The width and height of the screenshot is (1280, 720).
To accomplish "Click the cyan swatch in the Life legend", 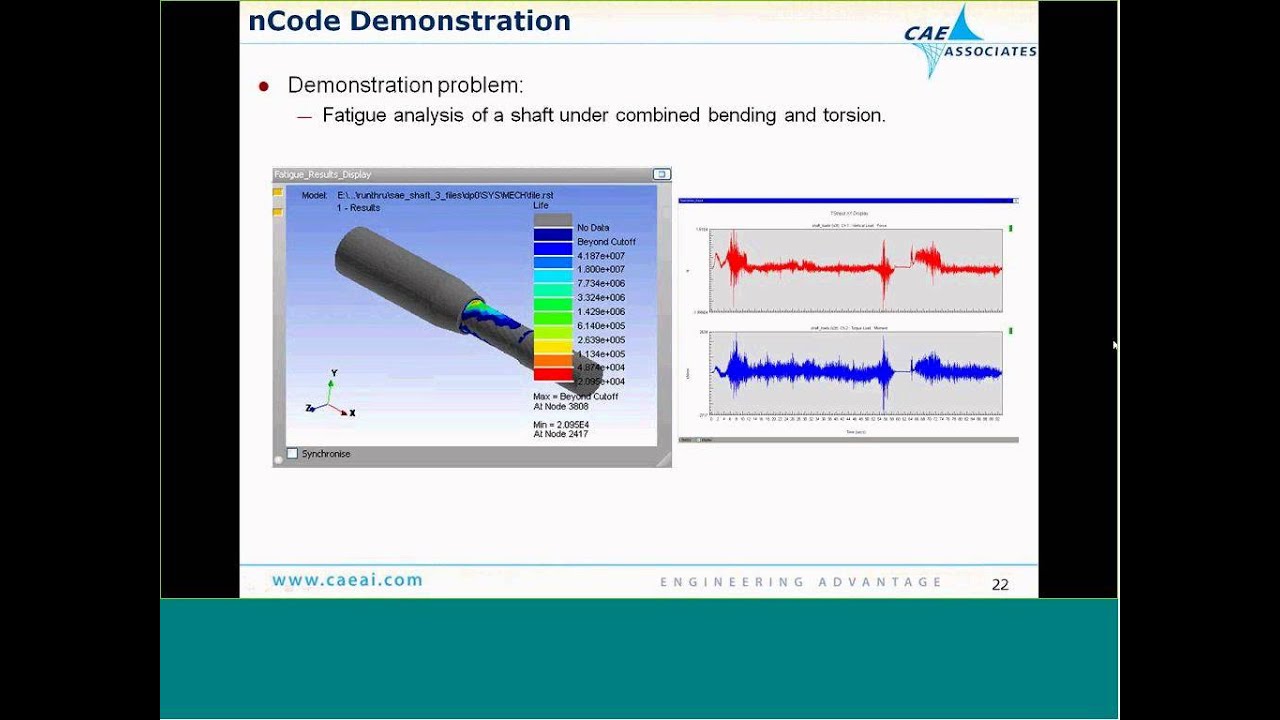I will pos(553,277).
